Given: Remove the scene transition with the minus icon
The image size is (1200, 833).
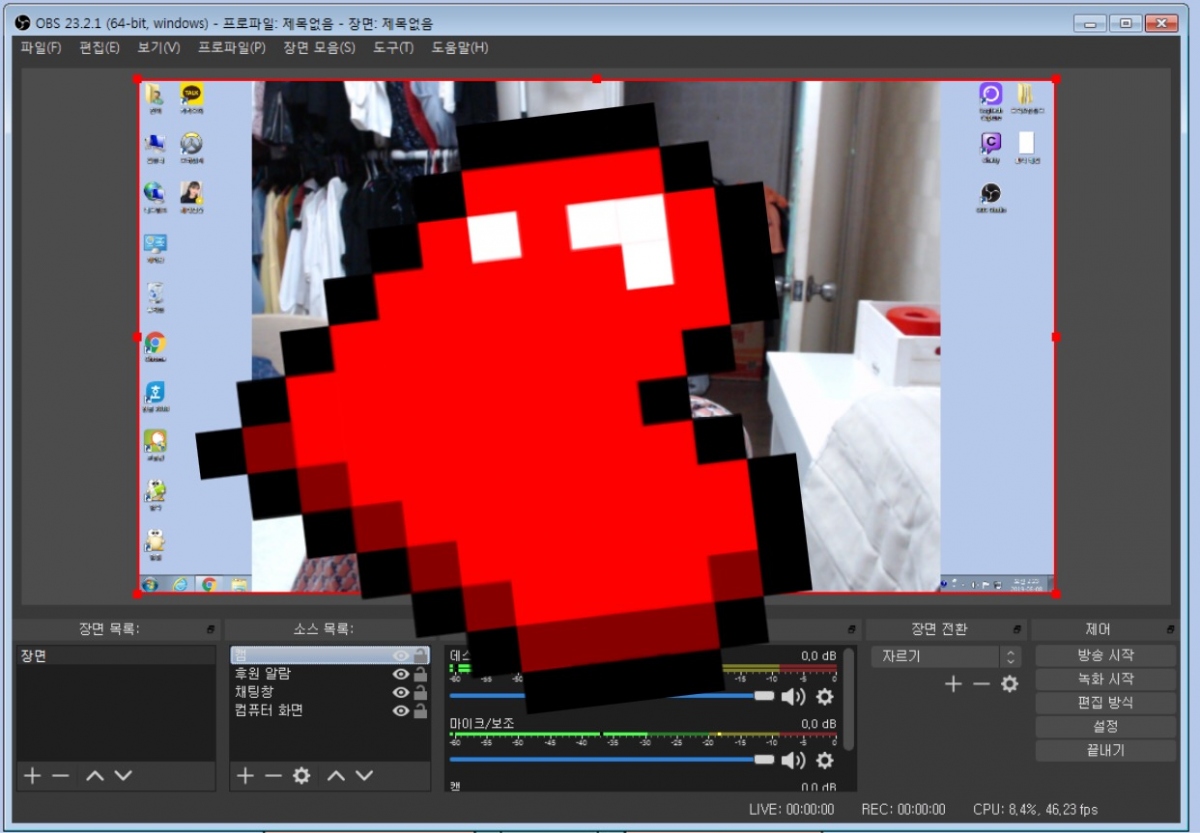Looking at the screenshot, I should [x=981, y=684].
